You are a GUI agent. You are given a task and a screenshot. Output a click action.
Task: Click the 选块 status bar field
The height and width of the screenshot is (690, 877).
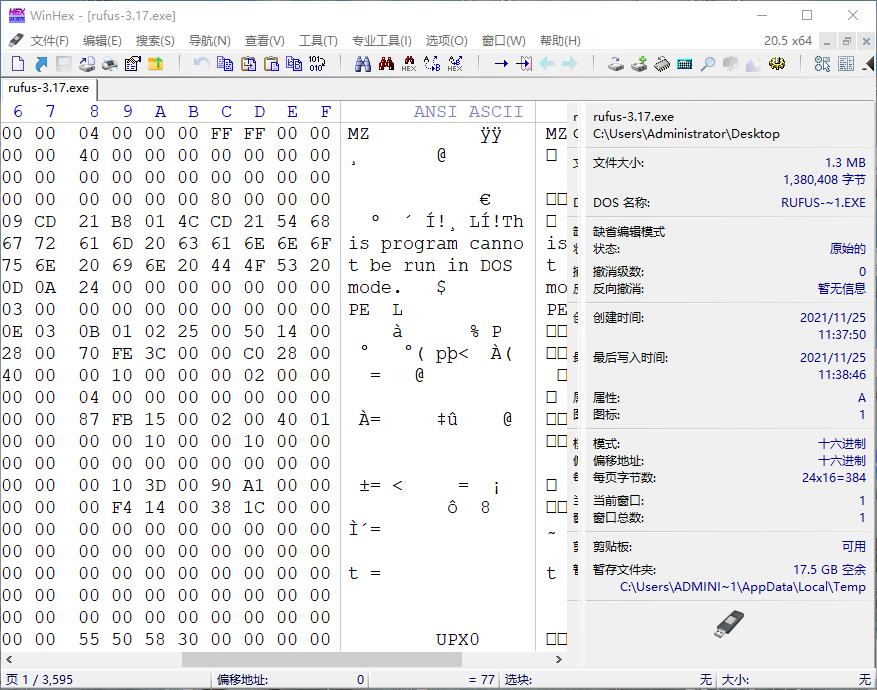pos(608,680)
